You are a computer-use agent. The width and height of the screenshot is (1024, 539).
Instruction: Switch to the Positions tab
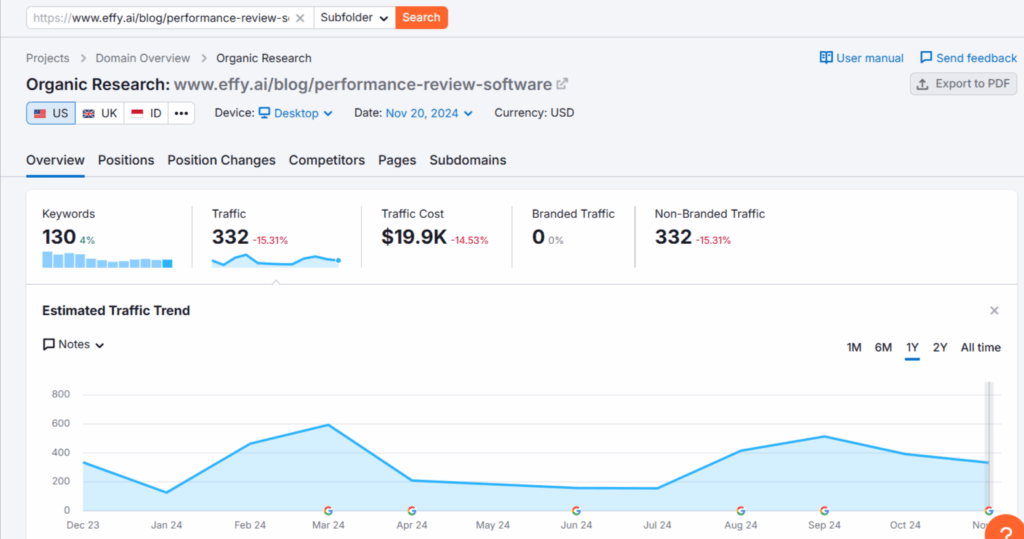pos(126,160)
